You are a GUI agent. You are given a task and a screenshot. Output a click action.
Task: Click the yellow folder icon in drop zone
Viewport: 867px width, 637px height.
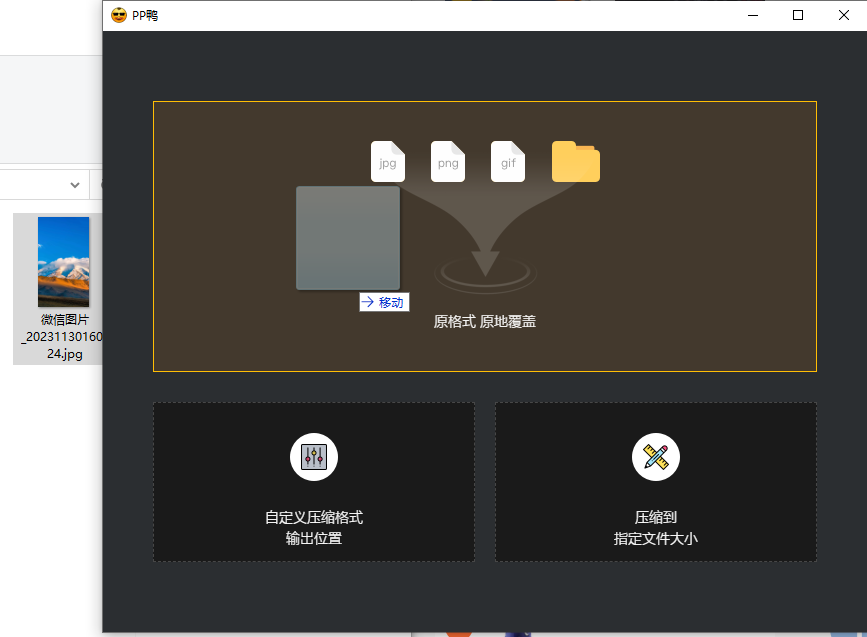pyautogui.click(x=575, y=161)
